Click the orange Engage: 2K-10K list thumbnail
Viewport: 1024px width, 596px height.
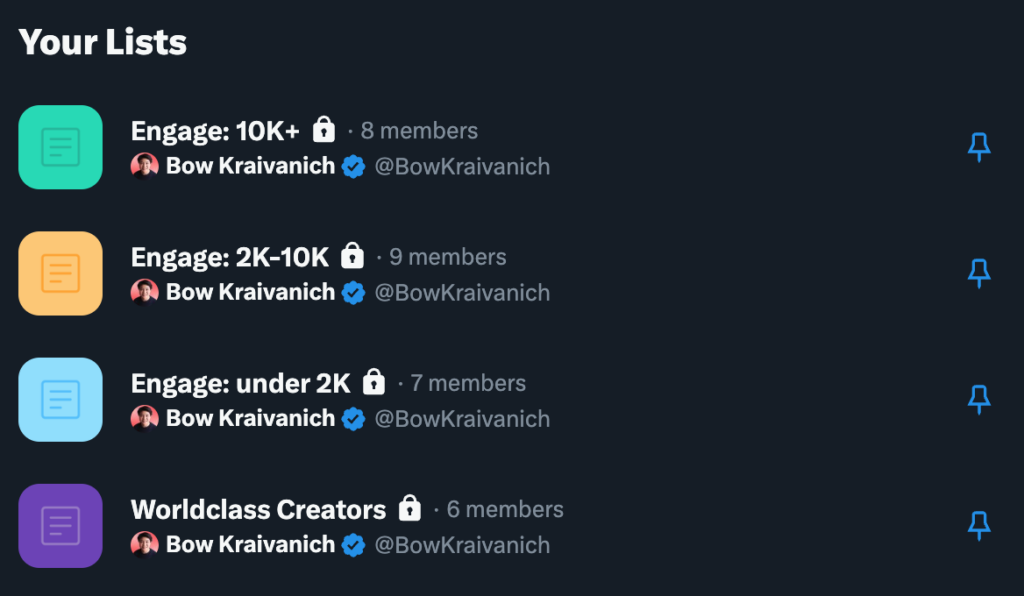click(61, 273)
